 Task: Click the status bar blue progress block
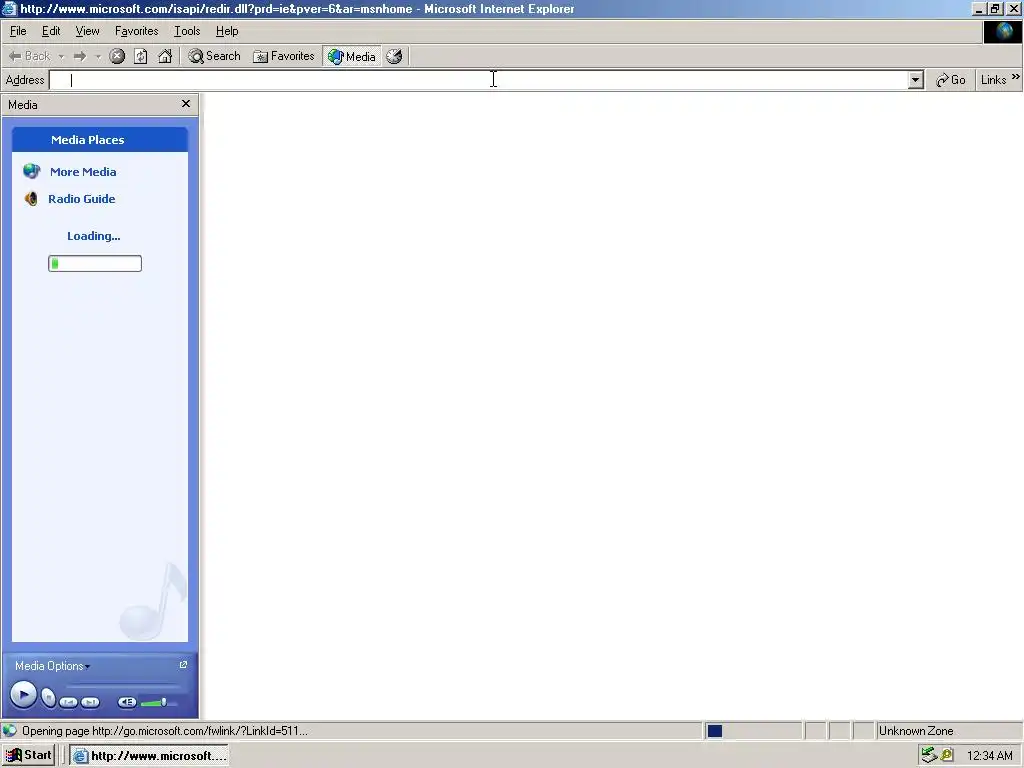[715, 731]
